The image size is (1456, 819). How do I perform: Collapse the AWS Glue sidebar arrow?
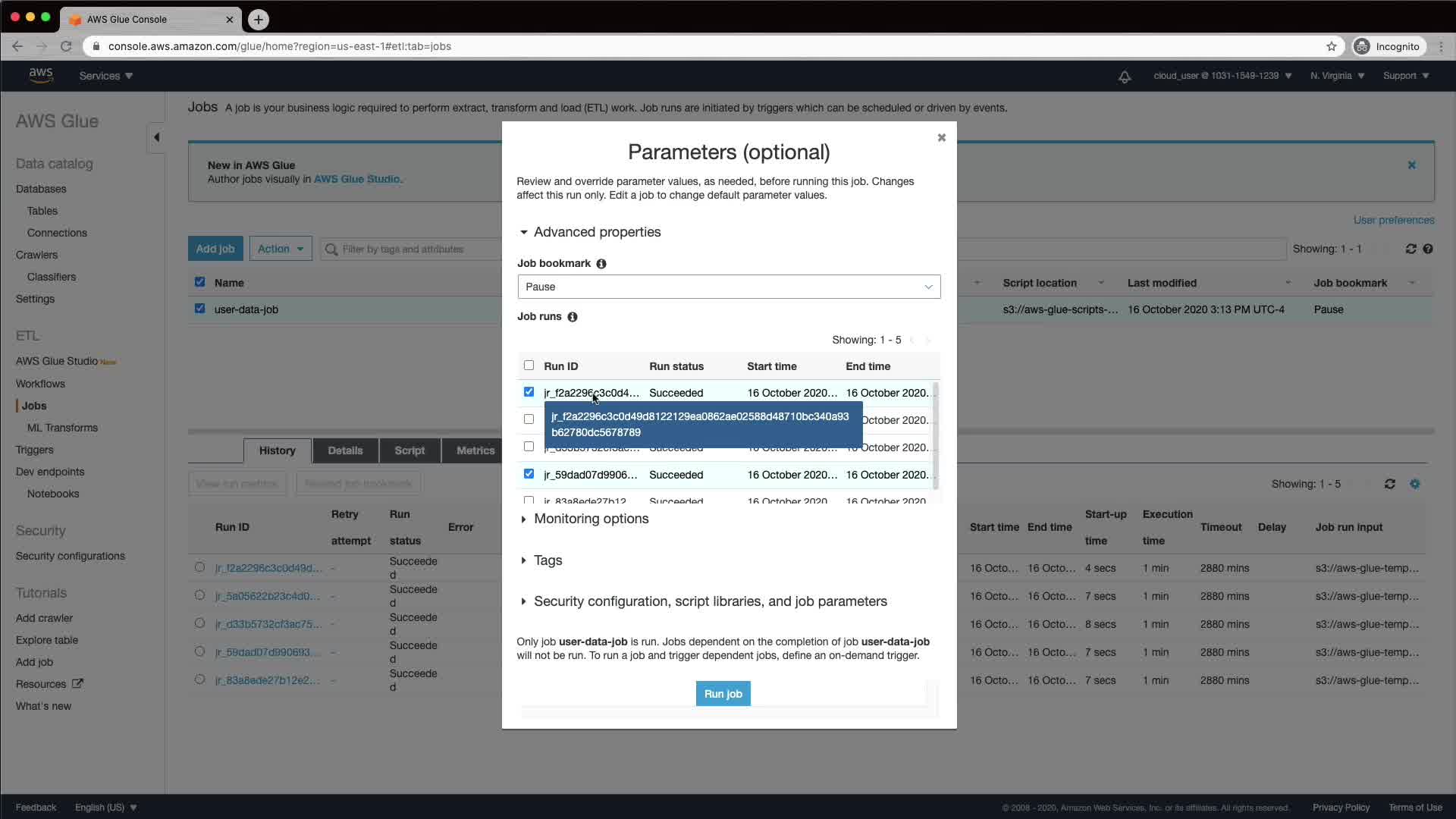click(156, 137)
